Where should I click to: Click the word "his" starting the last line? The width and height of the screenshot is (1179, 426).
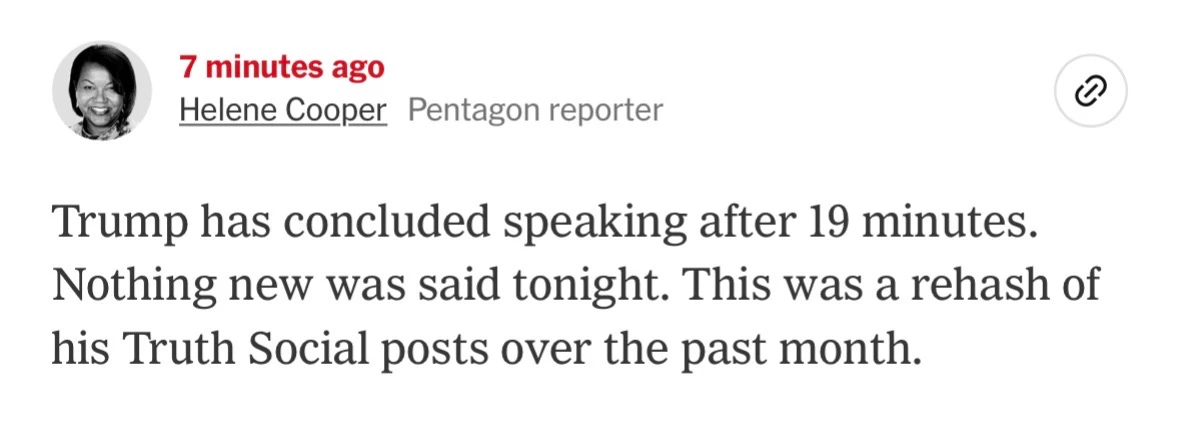[x=76, y=351]
